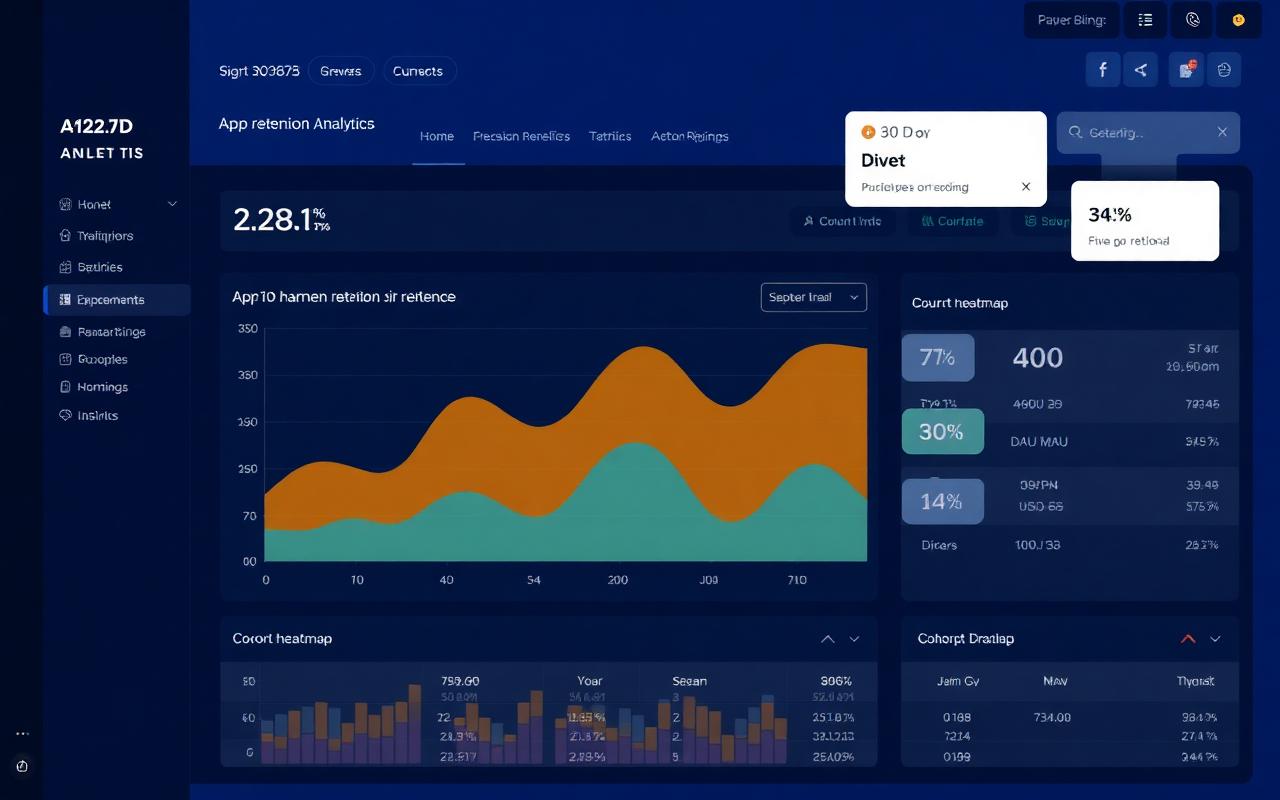Image resolution: width=1280 pixels, height=800 pixels.
Task: Click the 2.28.1% metric value
Action: click(x=281, y=219)
